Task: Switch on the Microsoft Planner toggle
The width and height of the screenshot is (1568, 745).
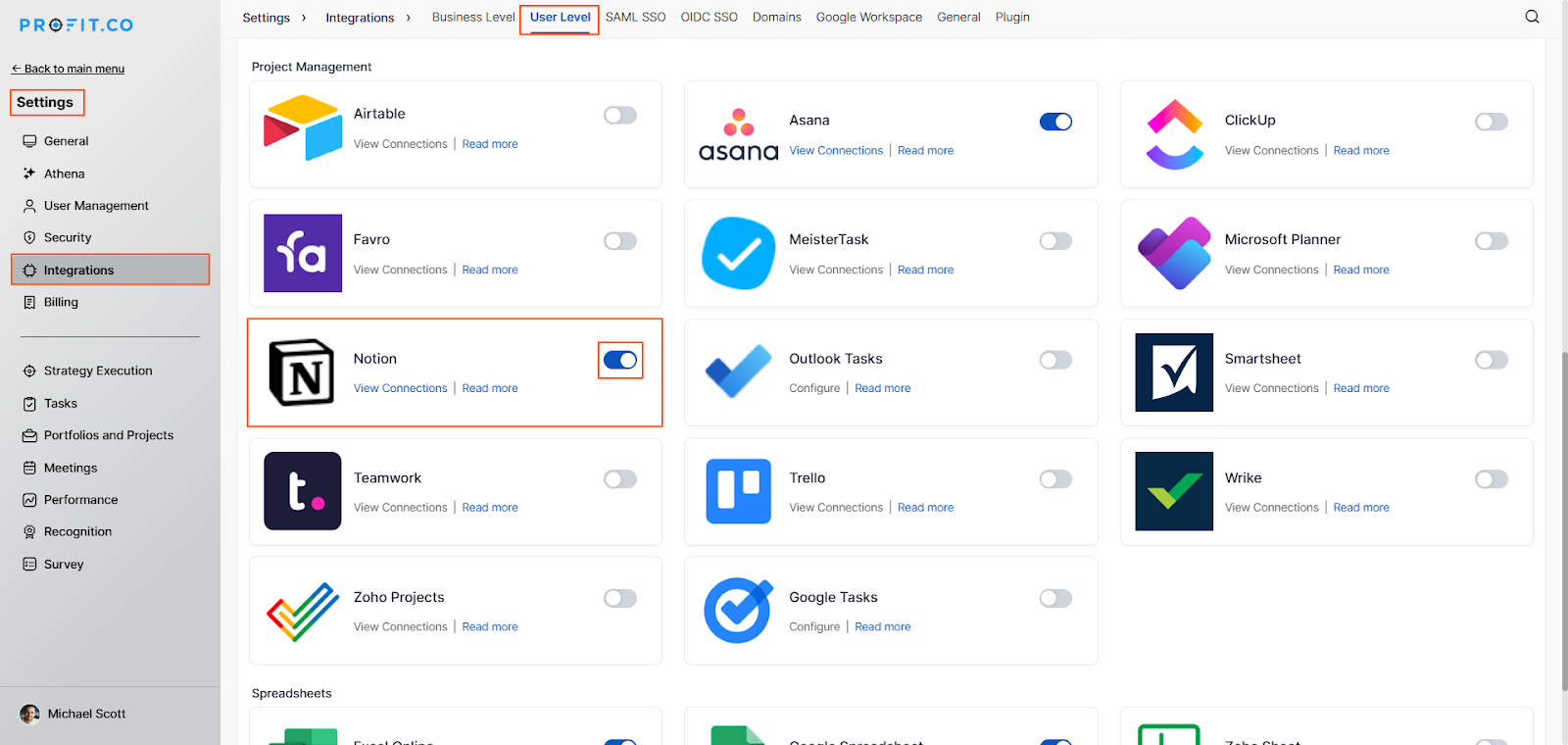Action: click(1492, 241)
